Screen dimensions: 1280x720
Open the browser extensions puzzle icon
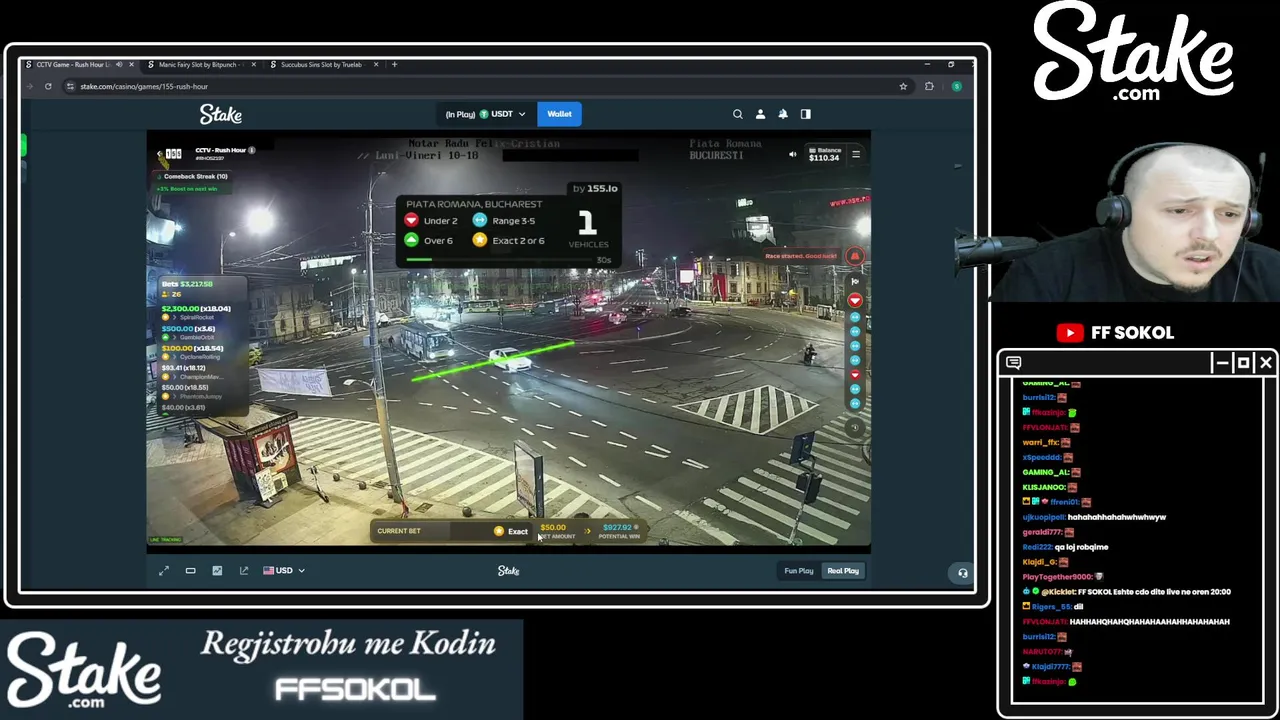(x=929, y=87)
